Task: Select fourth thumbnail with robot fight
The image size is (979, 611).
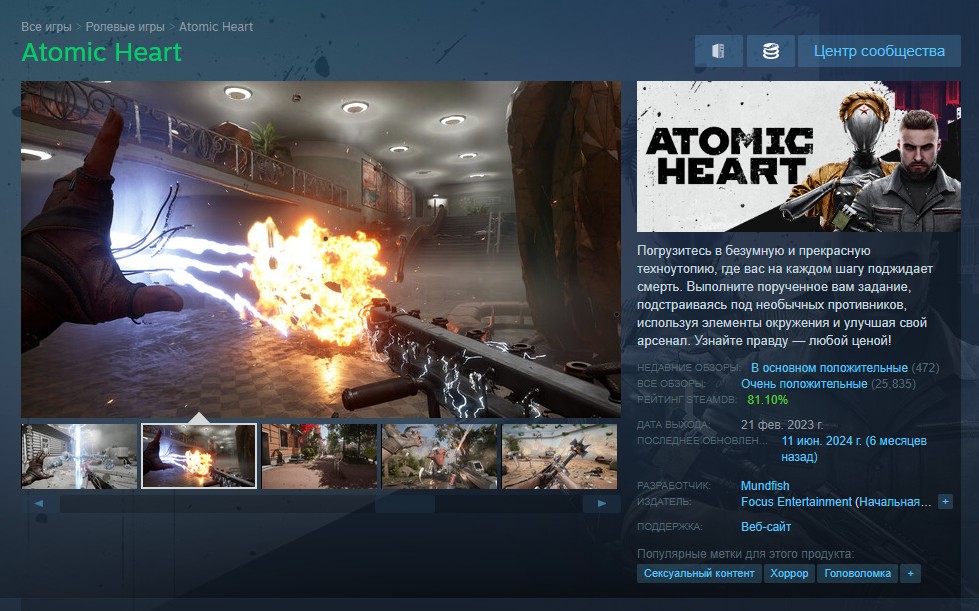Action: click(440, 456)
